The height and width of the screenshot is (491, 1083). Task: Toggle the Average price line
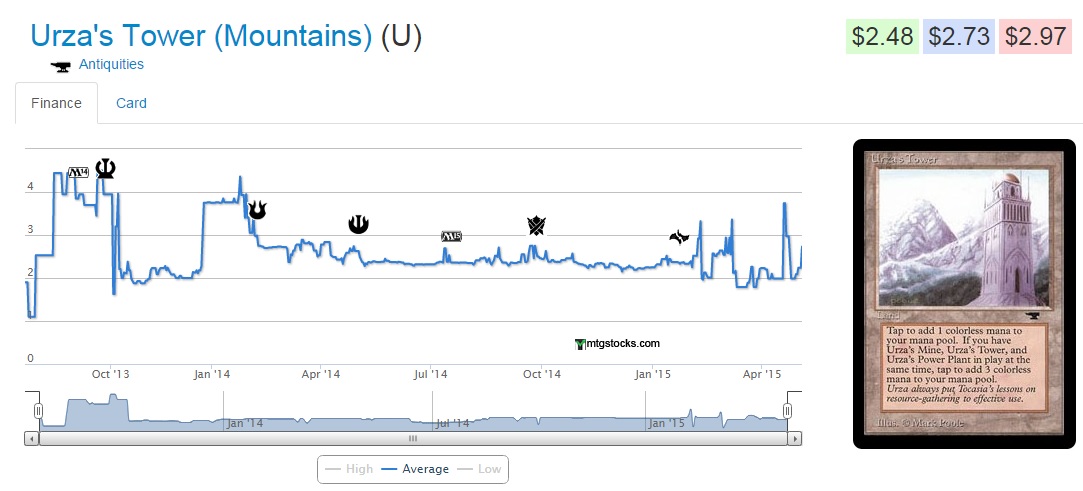point(413,469)
